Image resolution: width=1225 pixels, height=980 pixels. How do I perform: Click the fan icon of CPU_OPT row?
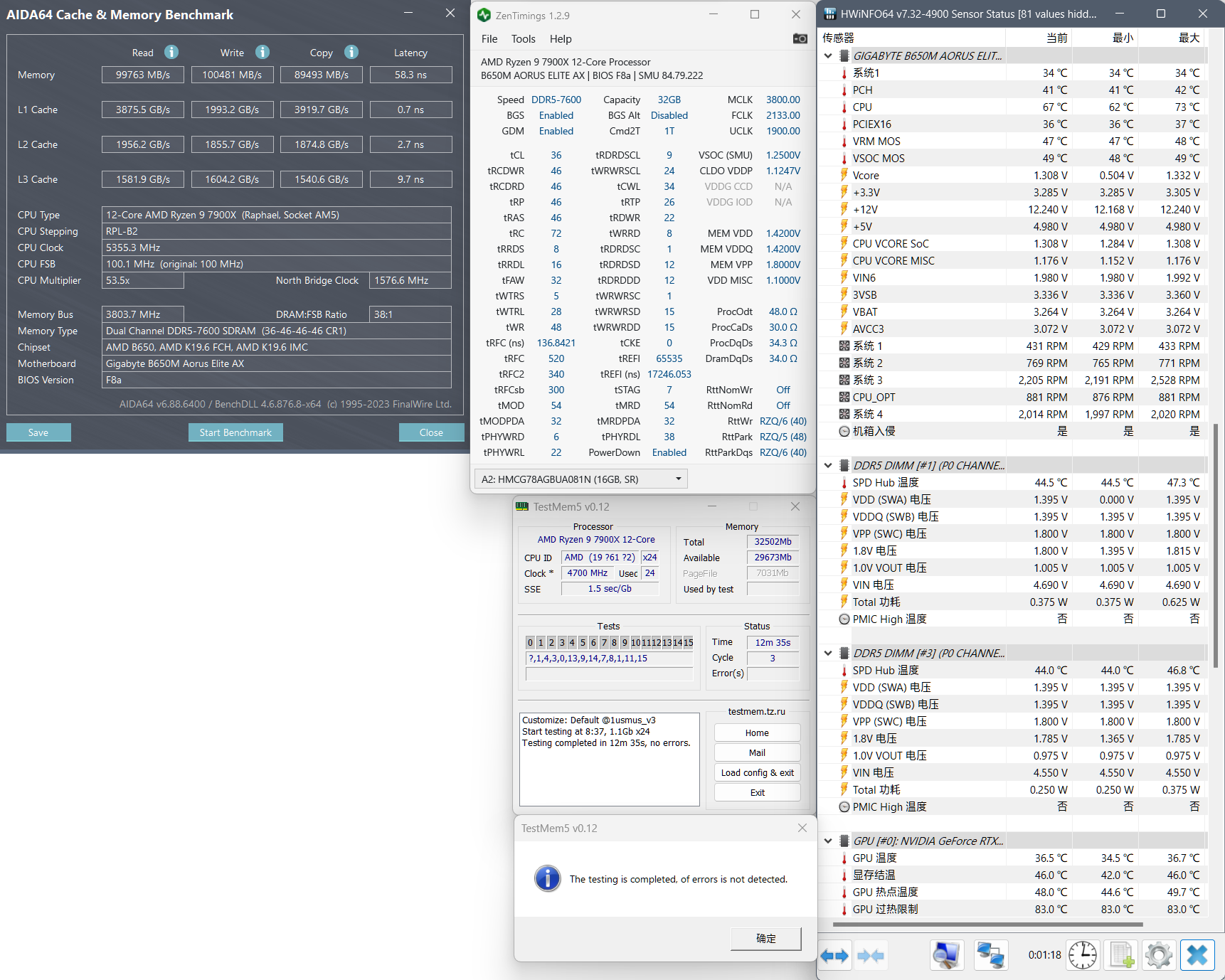tap(844, 397)
